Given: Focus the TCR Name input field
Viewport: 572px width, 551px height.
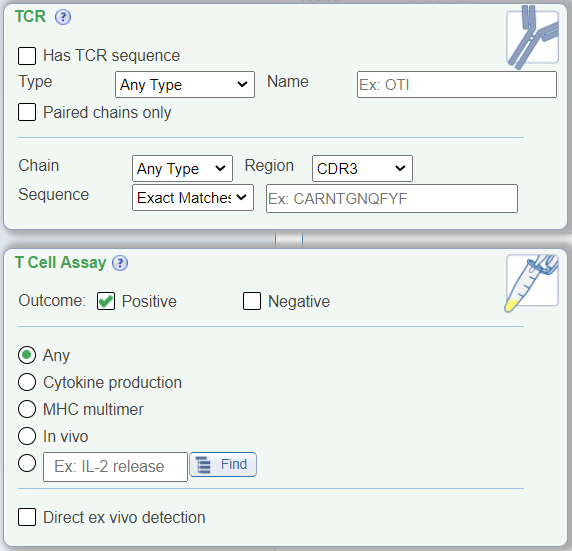Looking at the screenshot, I should click(457, 85).
